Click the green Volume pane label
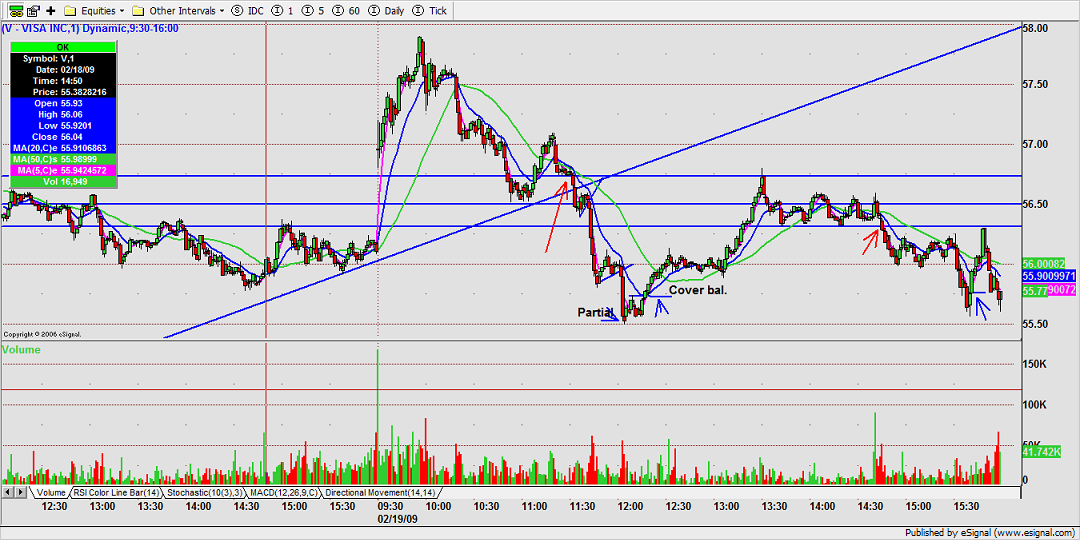The image size is (1080, 540). tap(21, 349)
